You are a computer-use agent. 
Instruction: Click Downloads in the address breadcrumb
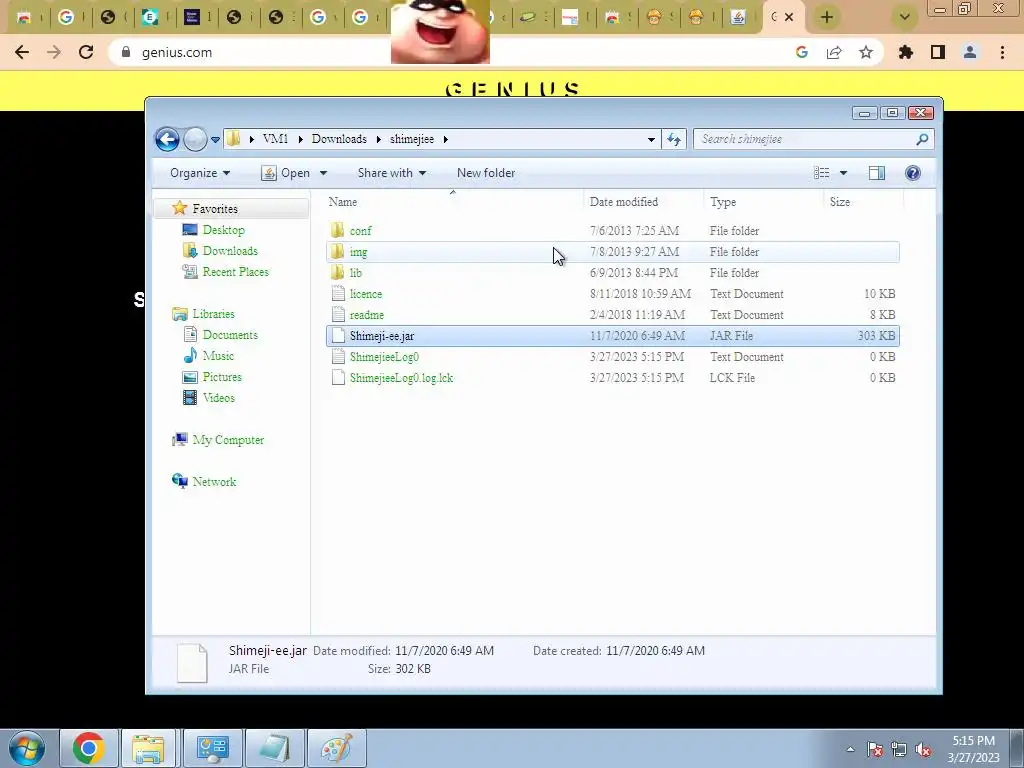[x=339, y=139]
